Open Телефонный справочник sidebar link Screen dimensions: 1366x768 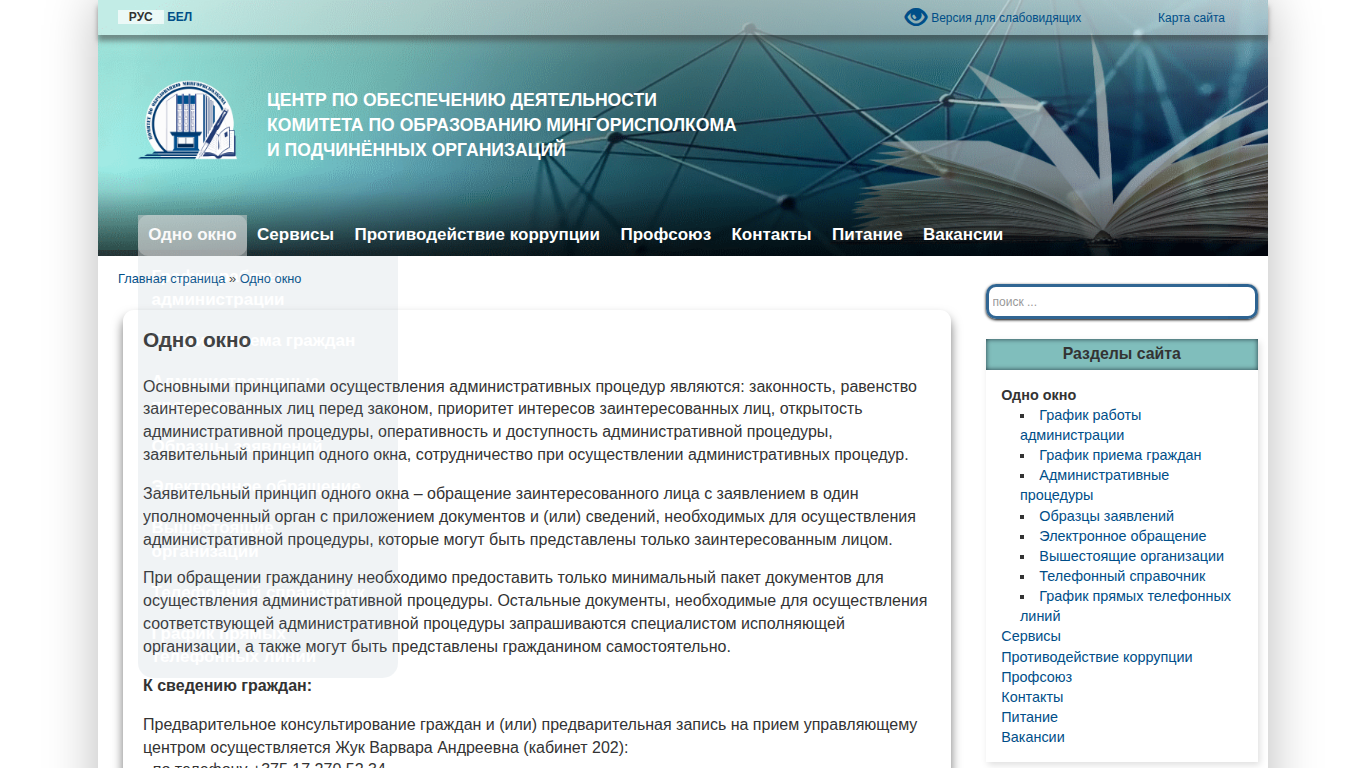[x=1122, y=576]
